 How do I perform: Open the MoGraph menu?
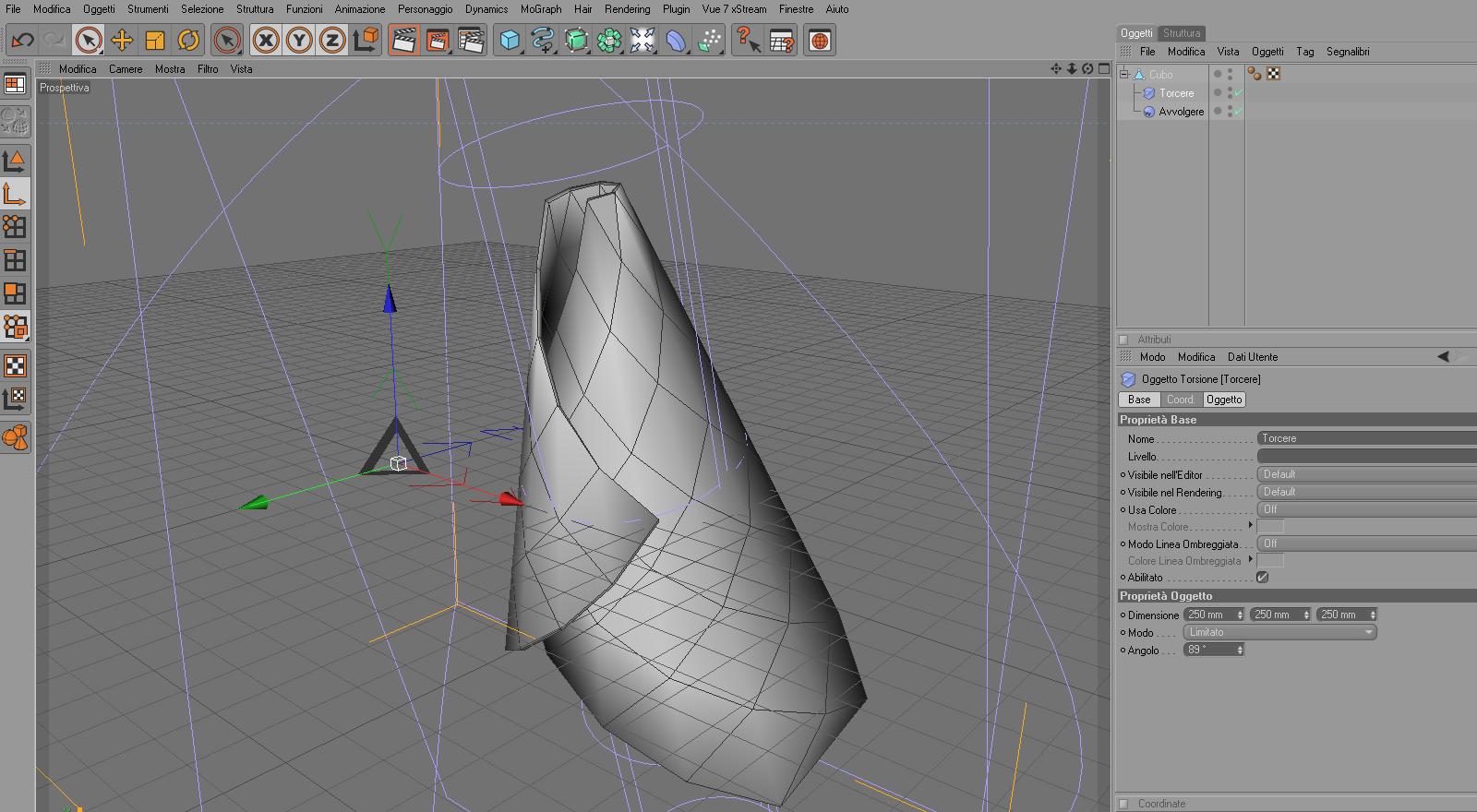540,9
